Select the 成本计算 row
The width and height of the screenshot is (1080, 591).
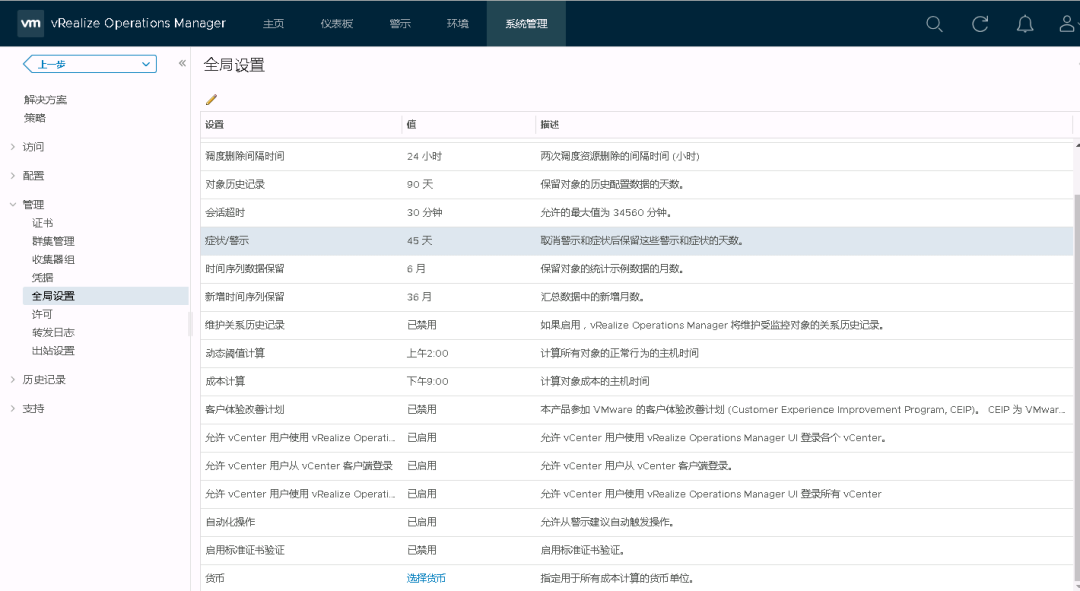point(637,382)
